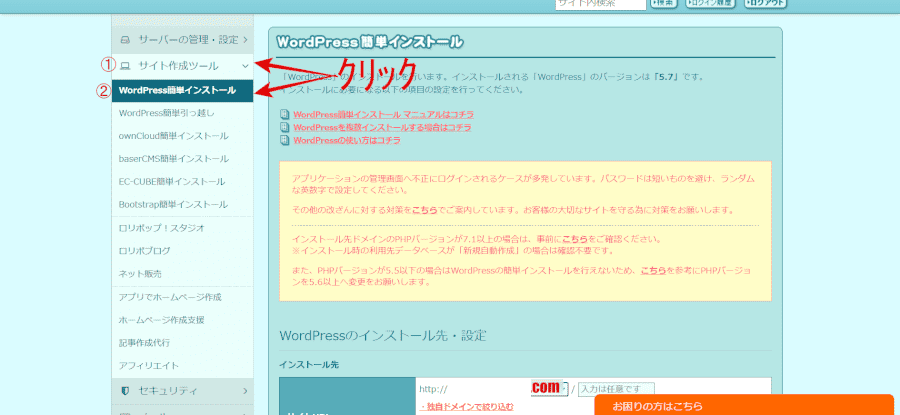Follow こちら link about PHP 7.1以上 check
This screenshot has height=415, width=900.
[575, 239]
